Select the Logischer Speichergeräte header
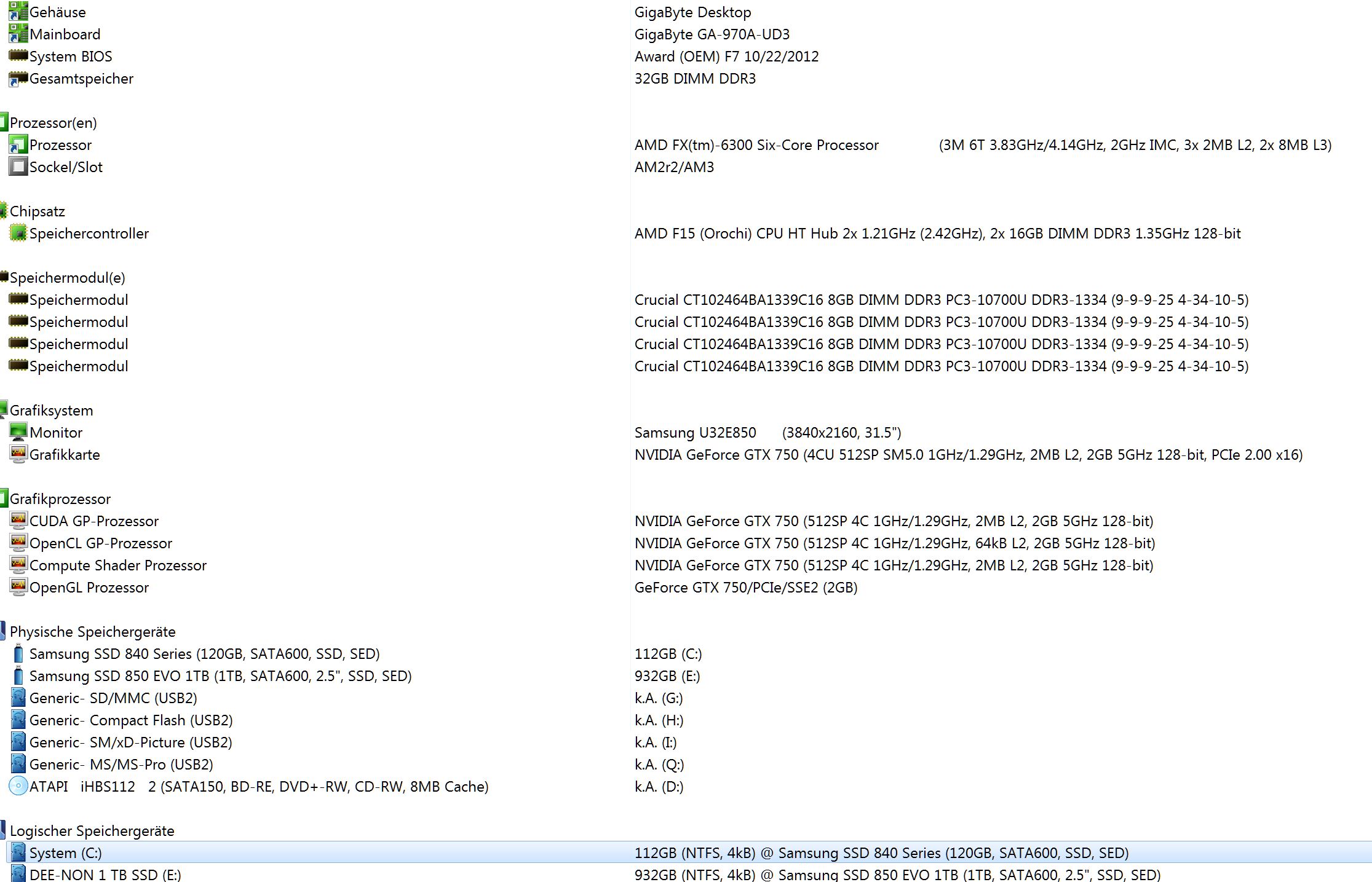Screen dimensions: 1372x882 (x=92, y=831)
